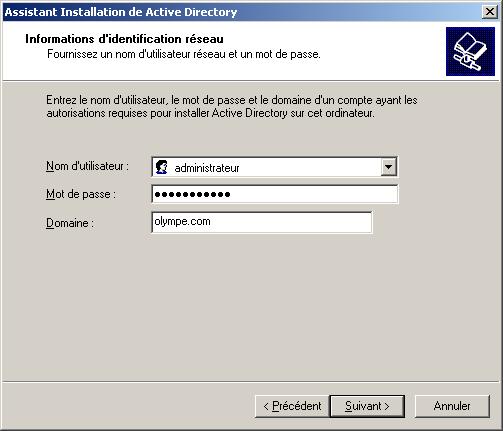
Task: Close the Active Directory wizard window
Action: (490, 12)
